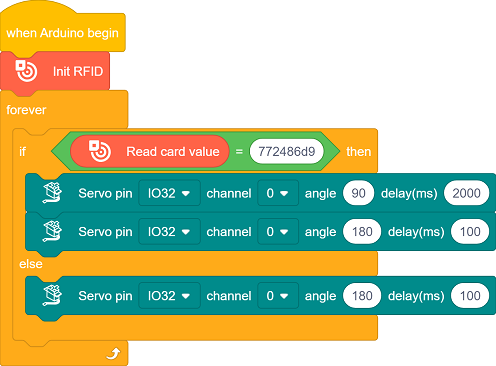Click angle 180 field on servo block under else
The width and height of the screenshot is (496, 366).
coord(362,296)
